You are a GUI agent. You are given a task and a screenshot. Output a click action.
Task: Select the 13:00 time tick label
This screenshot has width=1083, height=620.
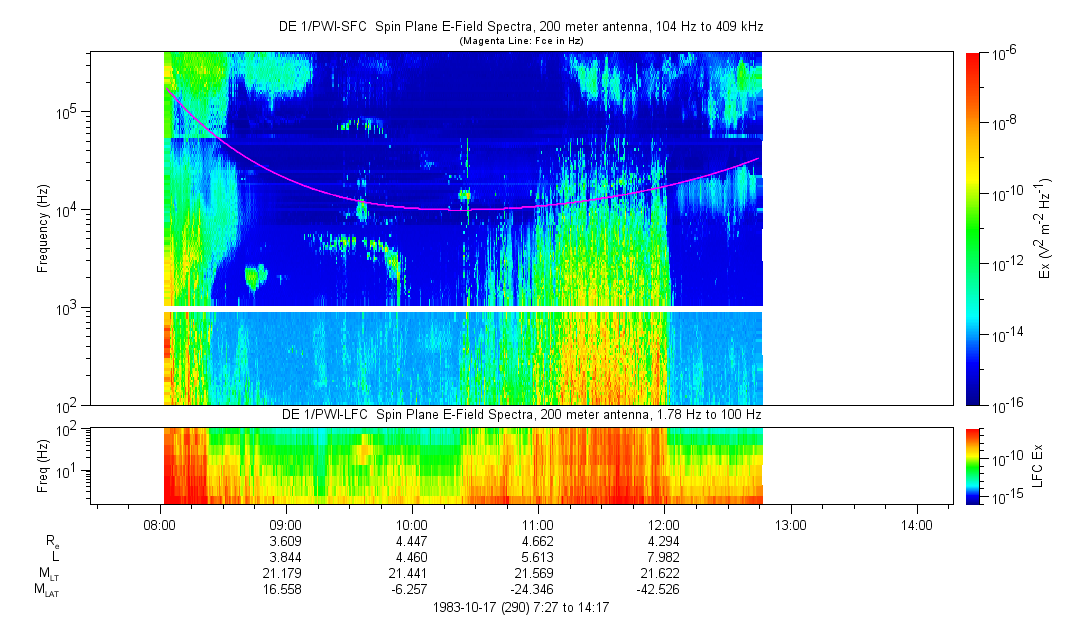pos(790,523)
